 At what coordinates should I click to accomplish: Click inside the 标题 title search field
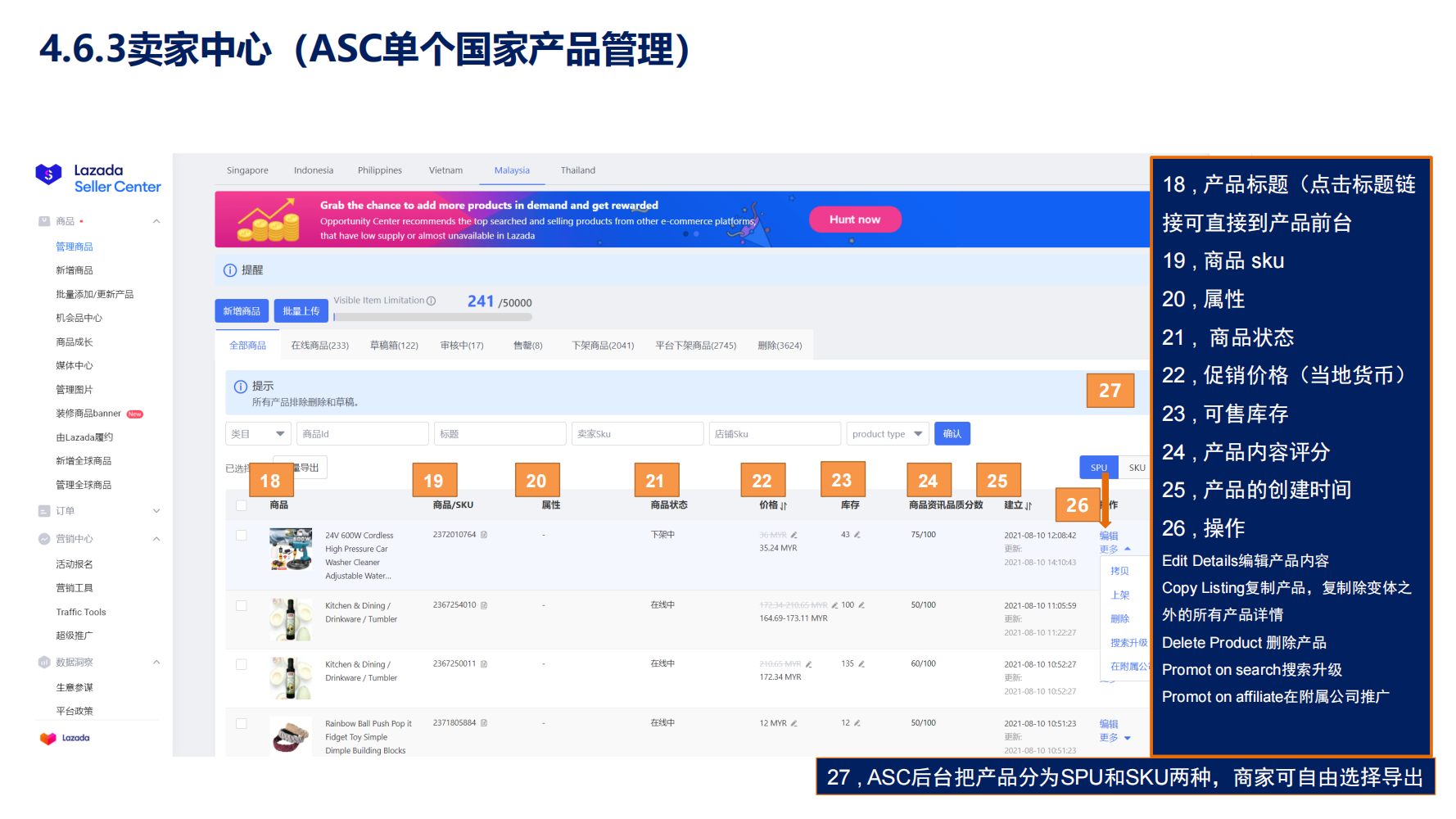(x=500, y=433)
